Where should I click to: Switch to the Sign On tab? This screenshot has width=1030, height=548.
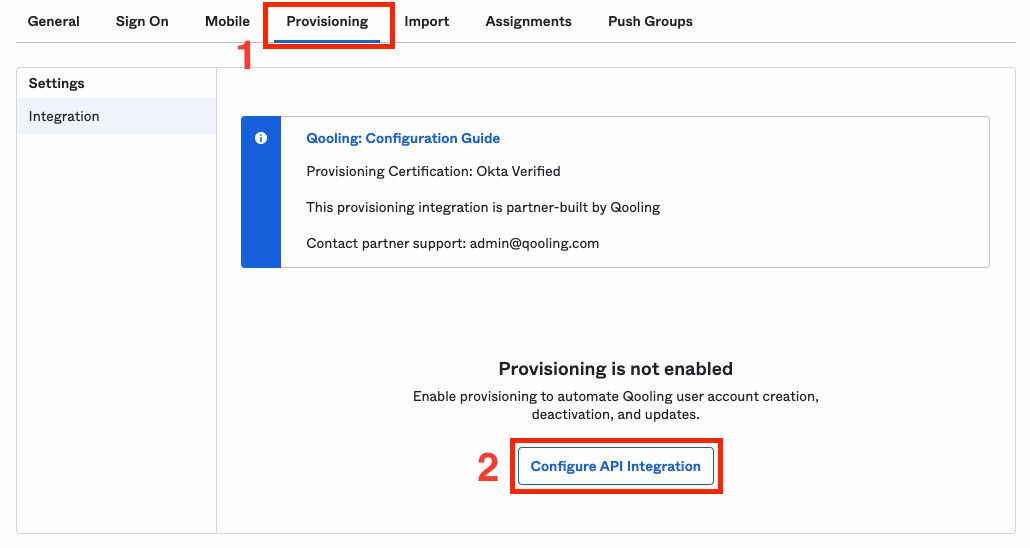coord(142,21)
